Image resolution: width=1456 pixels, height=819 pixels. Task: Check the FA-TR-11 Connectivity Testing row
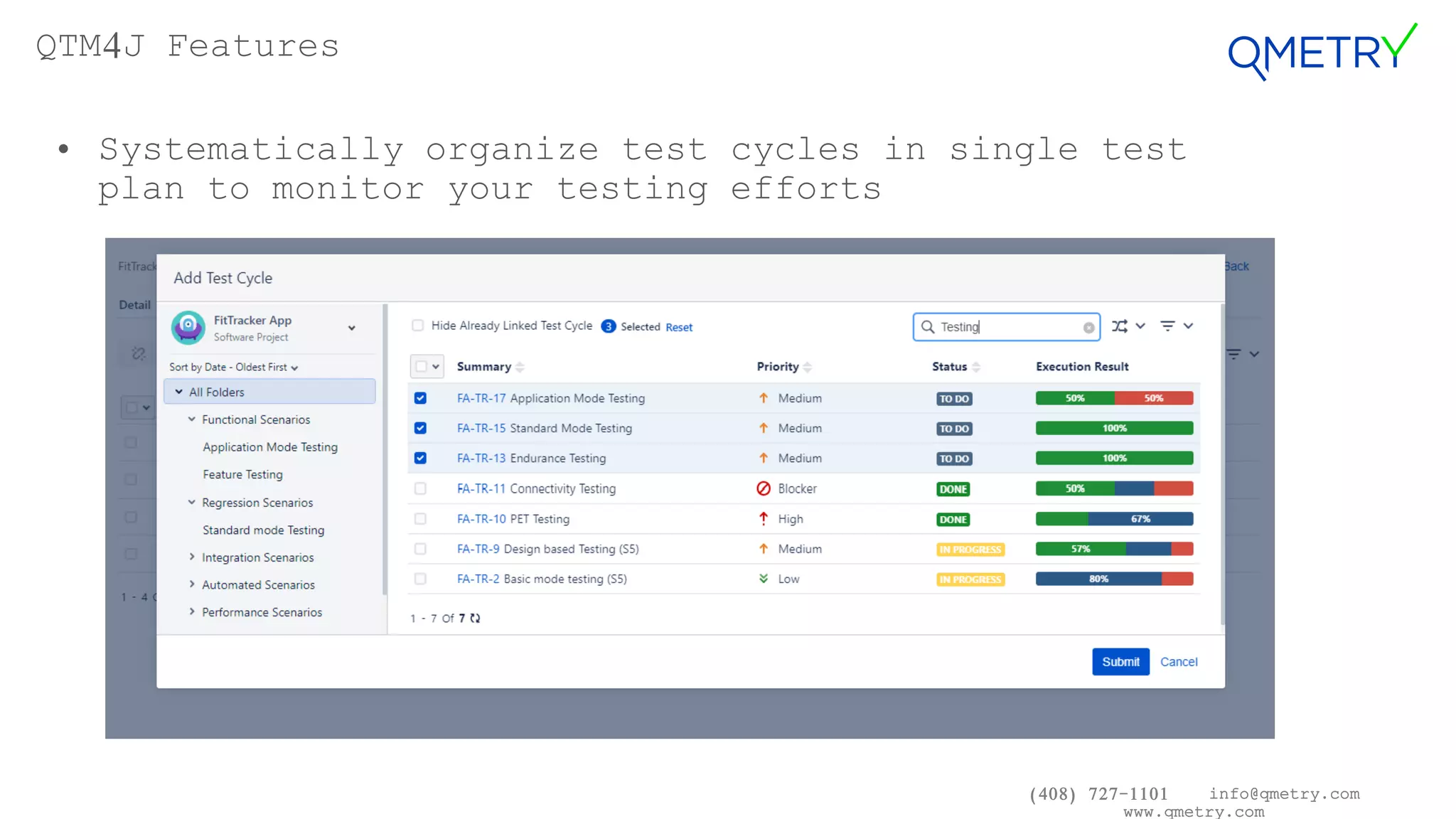click(420, 488)
